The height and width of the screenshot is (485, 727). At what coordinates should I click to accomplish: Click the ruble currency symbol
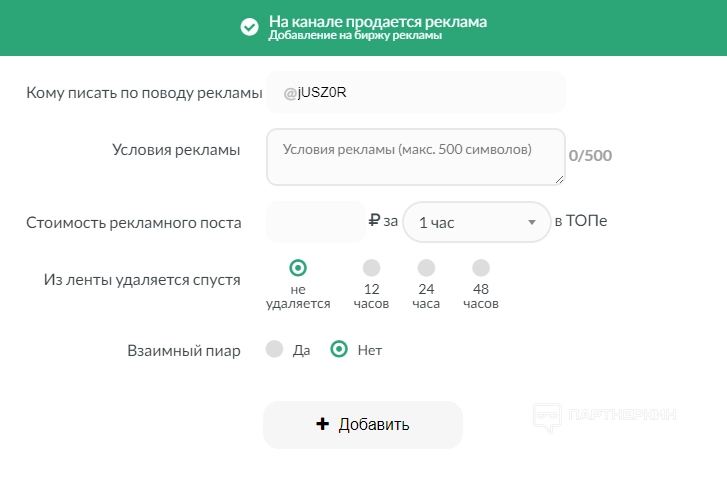pyautogui.click(x=374, y=222)
